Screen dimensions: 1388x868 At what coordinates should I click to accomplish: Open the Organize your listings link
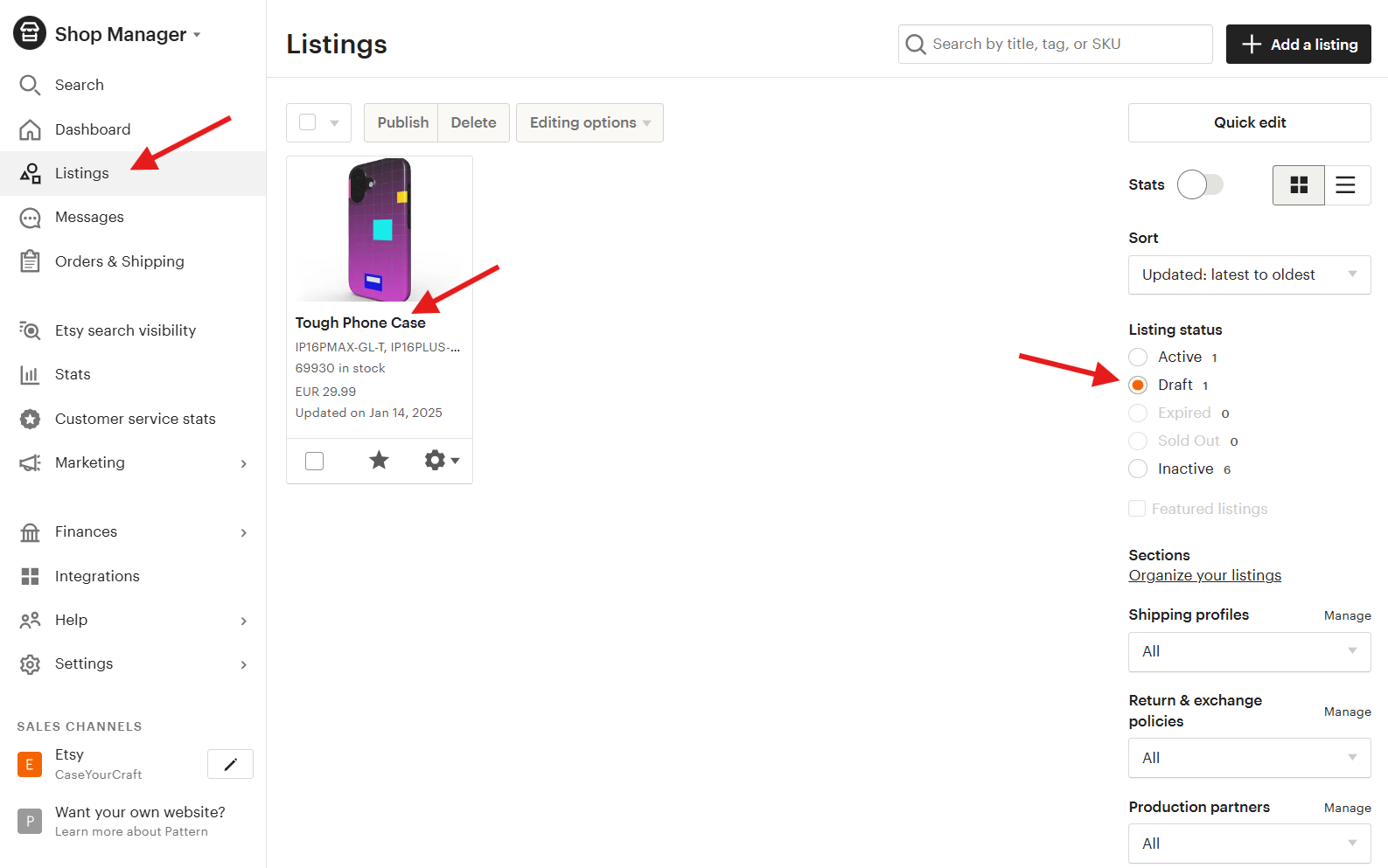[1204, 575]
